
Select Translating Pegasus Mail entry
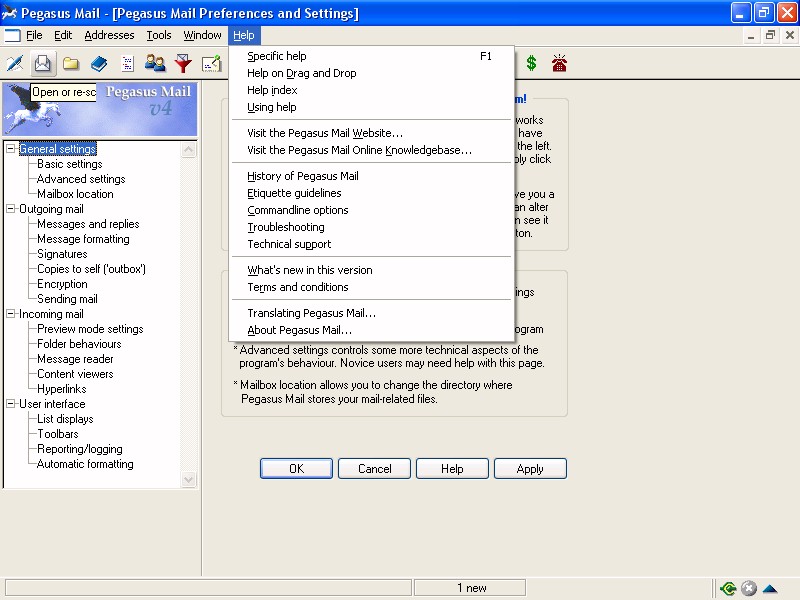[371, 313]
